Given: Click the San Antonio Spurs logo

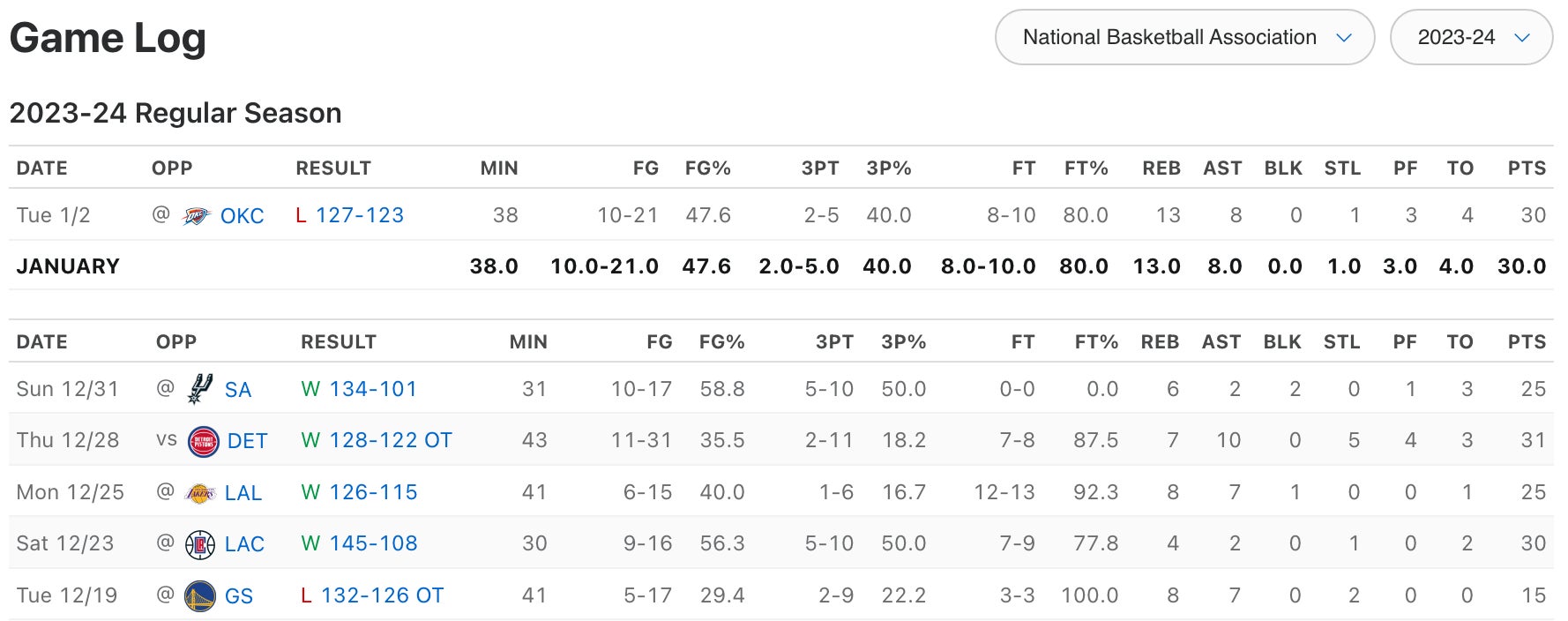Looking at the screenshot, I should [x=200, y=389].
